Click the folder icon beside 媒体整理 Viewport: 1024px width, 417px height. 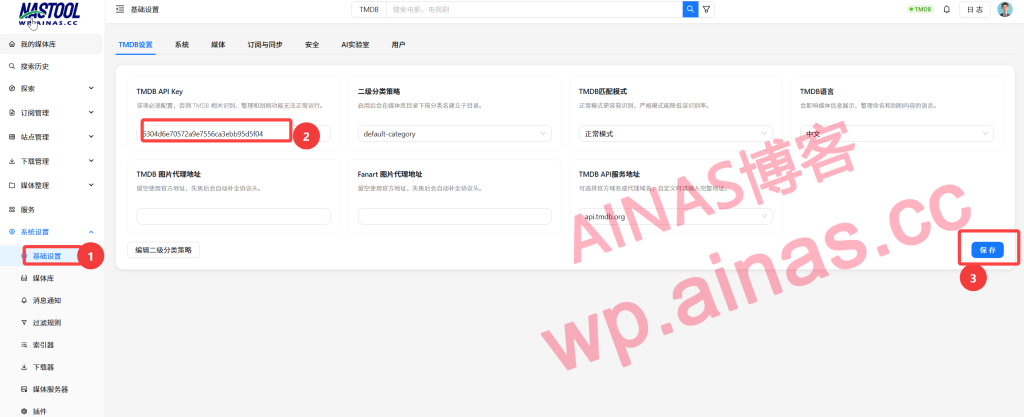click(12, 185)
